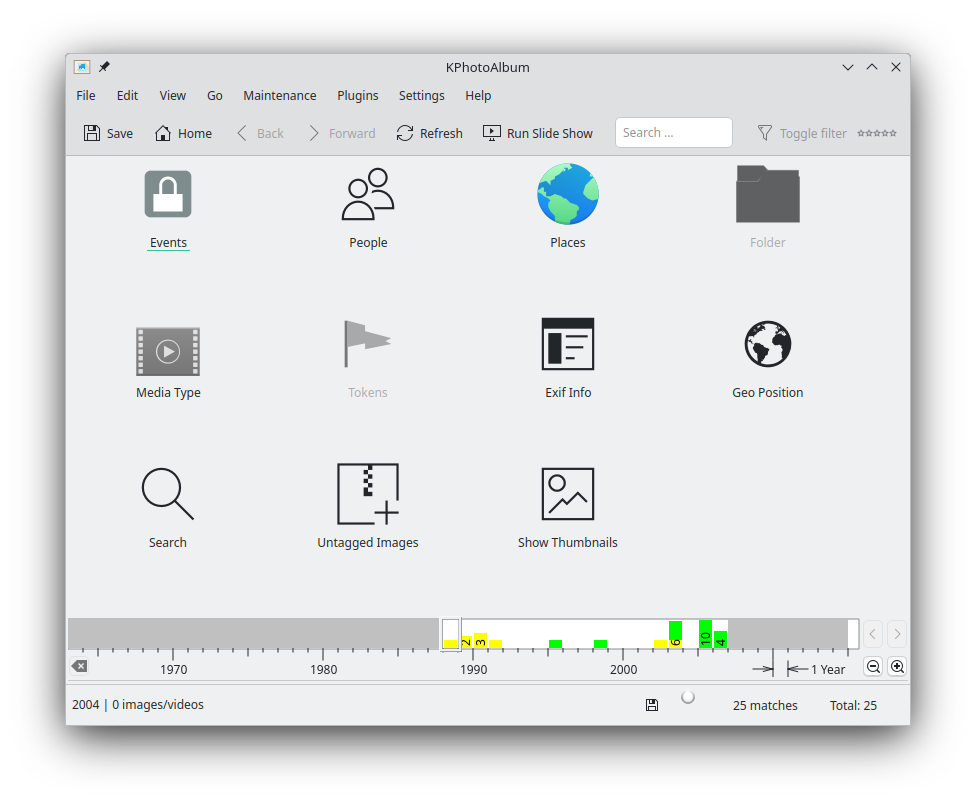The height and width of the screenshot is (803, 976).
Task: Open the Exif Info browser
Action: pyautogui.click(x=567, y=346)
